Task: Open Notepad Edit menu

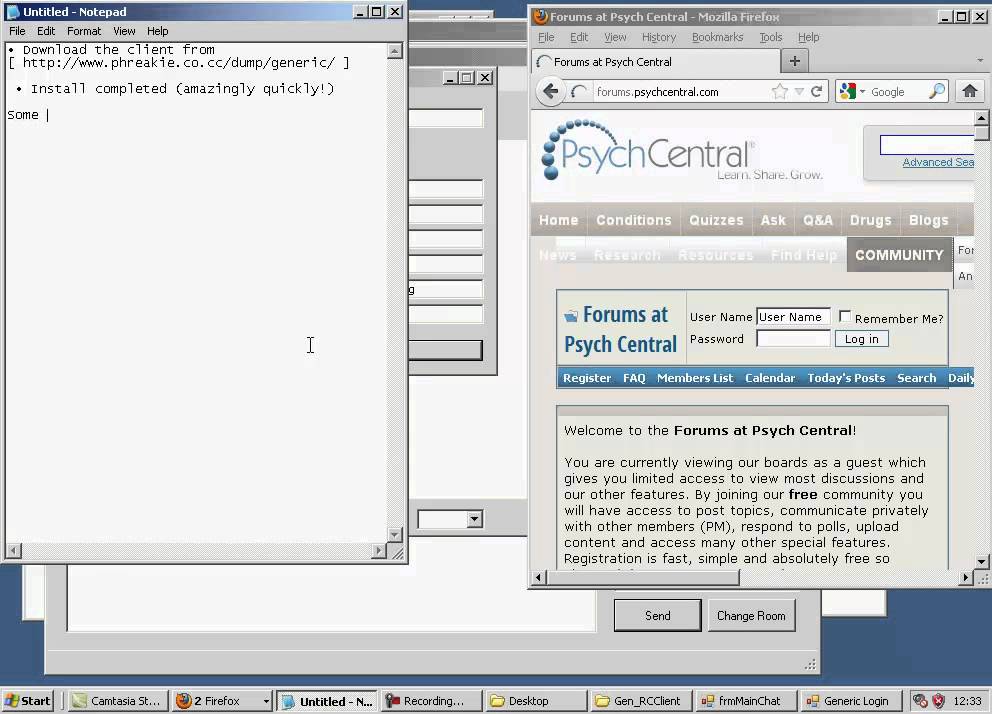Action: [x=46, y=31]
